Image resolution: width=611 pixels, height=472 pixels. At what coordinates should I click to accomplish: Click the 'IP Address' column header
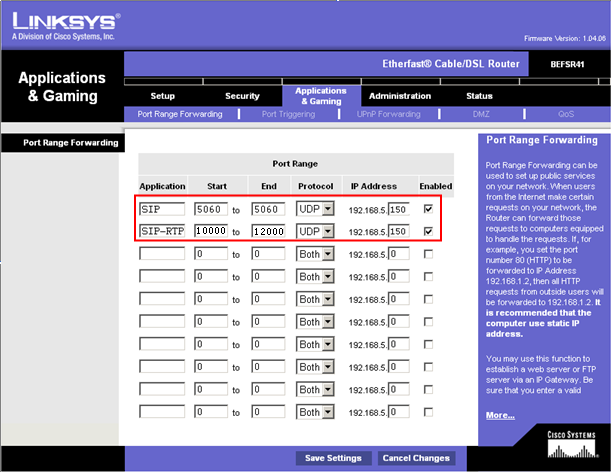coord(374,186)
